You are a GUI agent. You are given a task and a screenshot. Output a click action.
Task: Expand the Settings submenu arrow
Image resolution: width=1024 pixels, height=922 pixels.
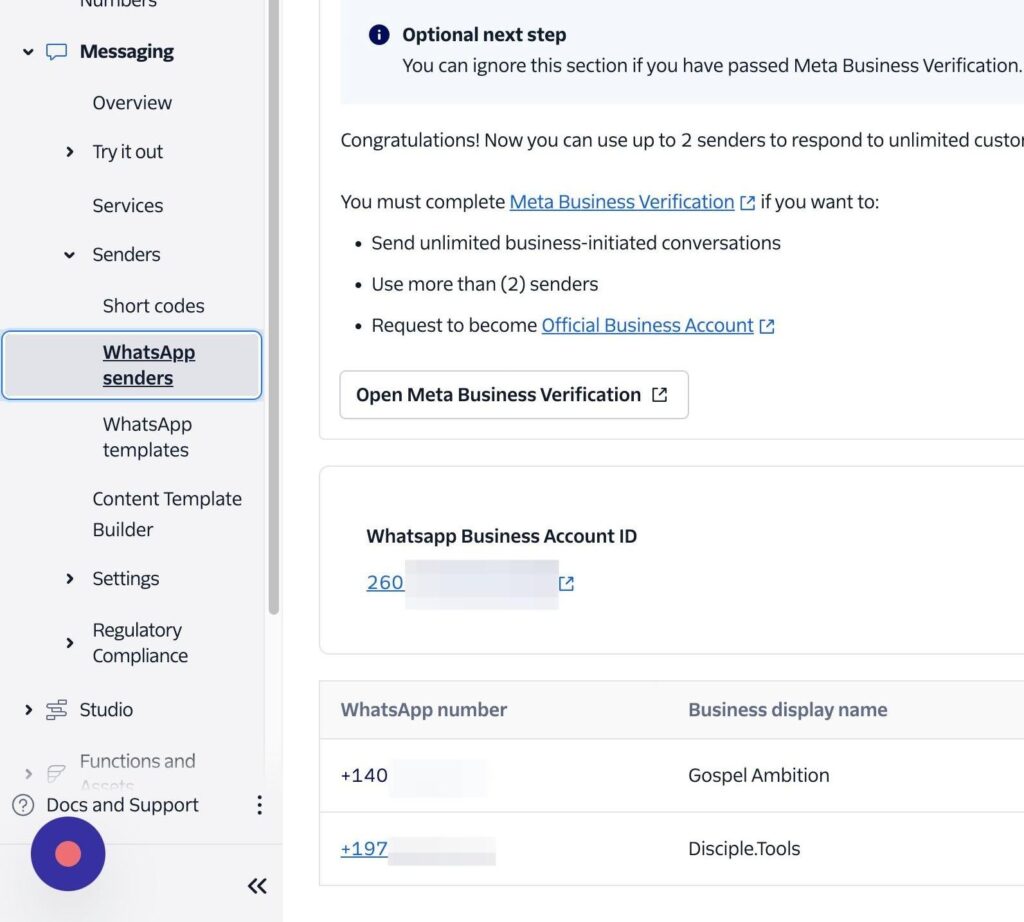(70, 579)
